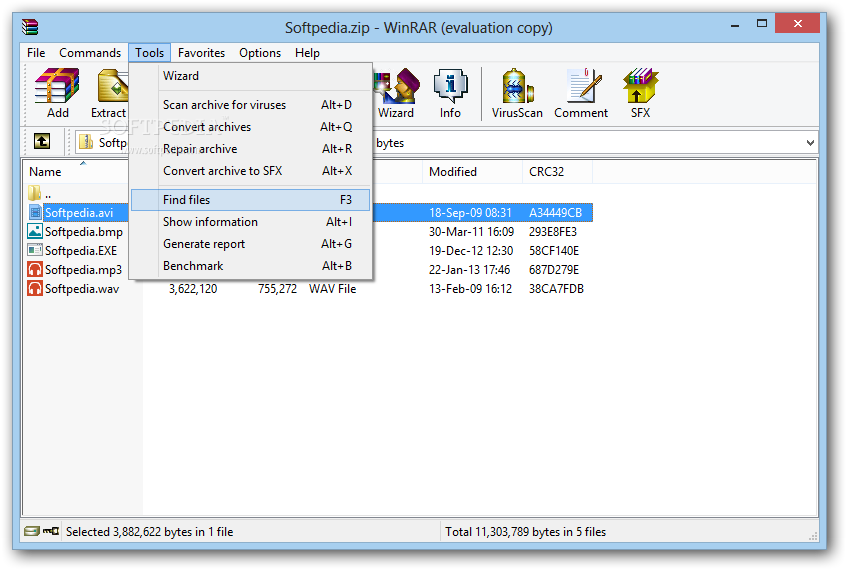This screenshot has height=570, width=847.
Task: Select Wizard in the Tools menu
Action: click(x=251, y=76)
